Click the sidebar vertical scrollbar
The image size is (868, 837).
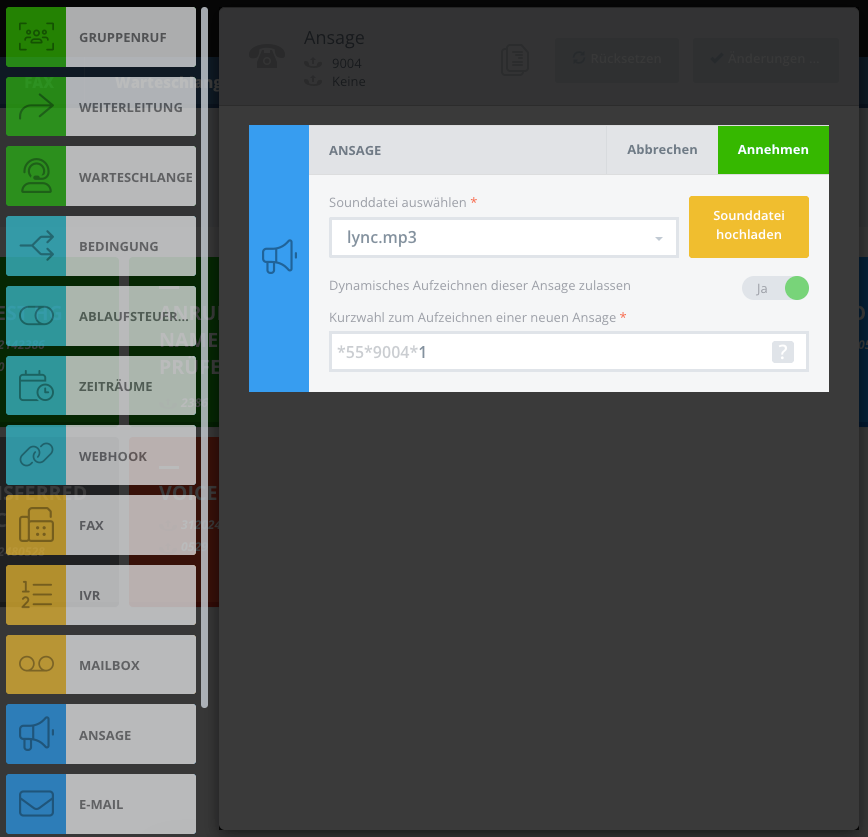click(x=204, y=357)
